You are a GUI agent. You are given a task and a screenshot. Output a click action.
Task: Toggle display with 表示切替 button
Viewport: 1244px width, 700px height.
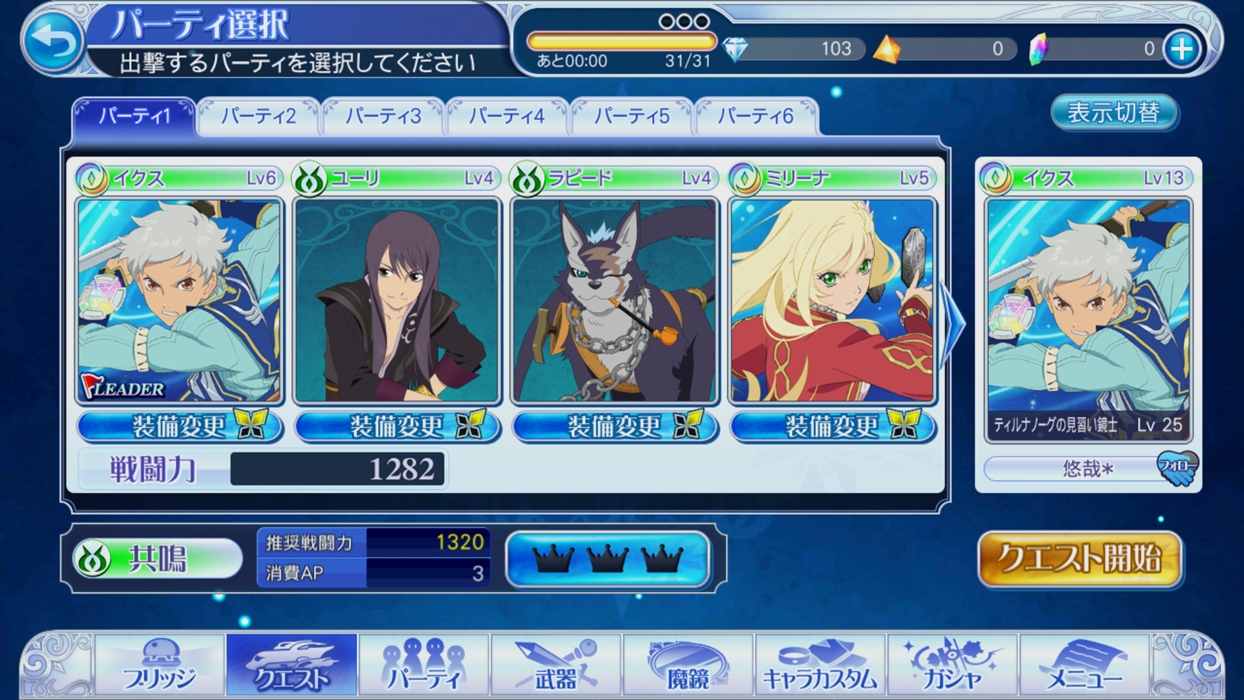(1114, 112)
